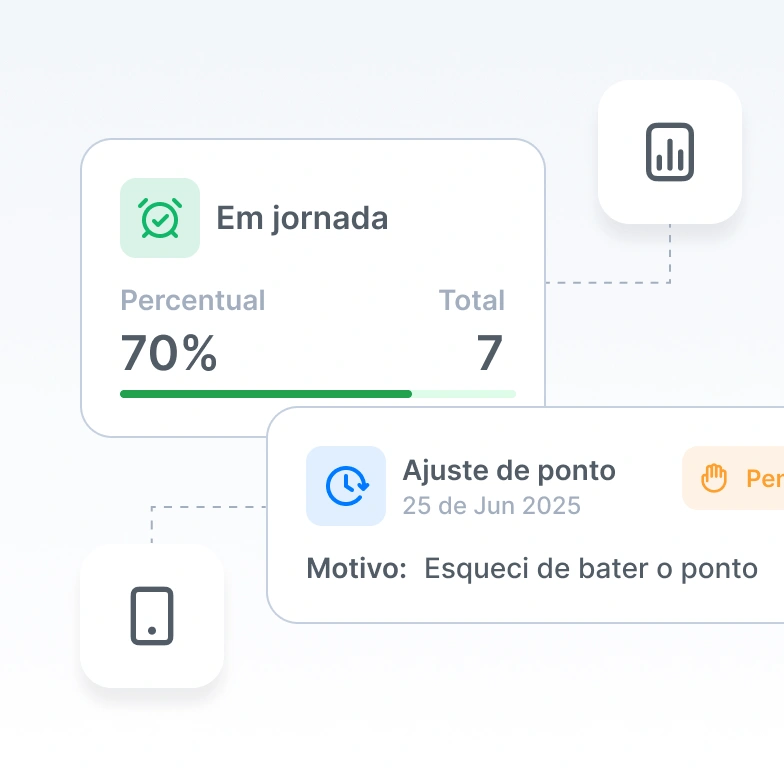Click the word "jornada" in the card header
784x768 pixels.
point(329,218)
